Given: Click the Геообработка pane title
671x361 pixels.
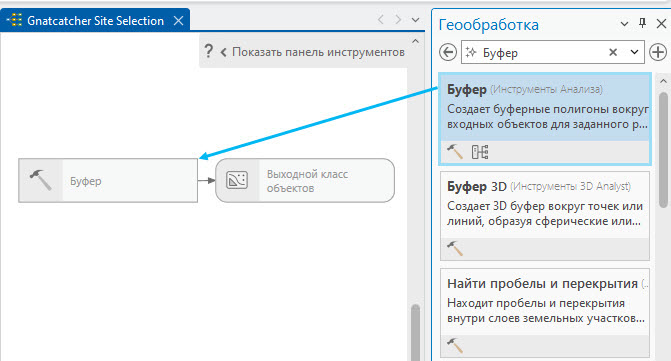Looking at the screenshot, I should [x=488, y=24].
